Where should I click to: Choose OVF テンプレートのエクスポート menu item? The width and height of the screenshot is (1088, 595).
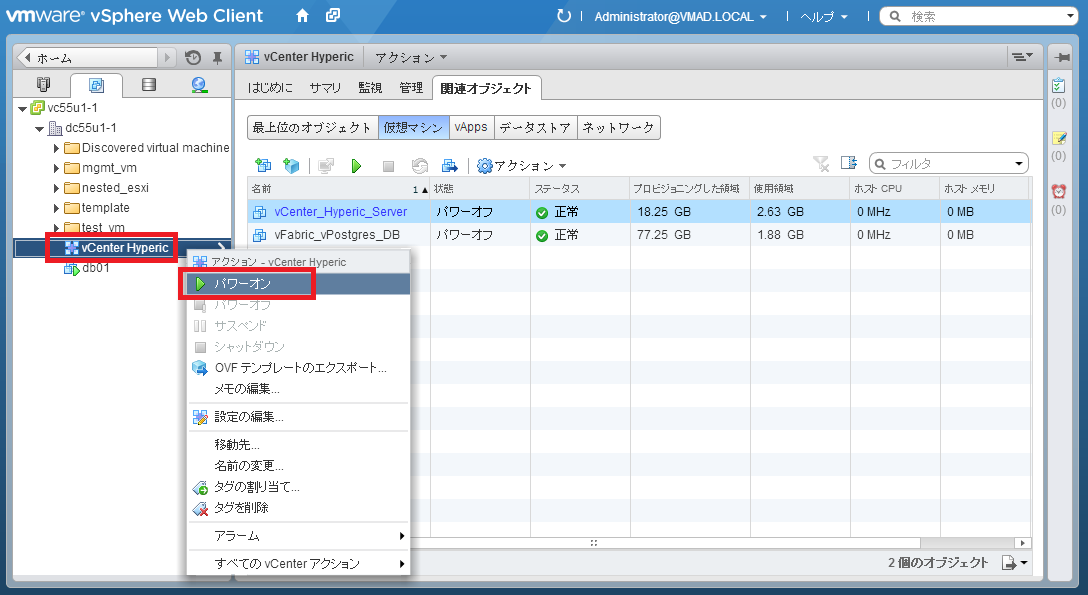point(299,368)
